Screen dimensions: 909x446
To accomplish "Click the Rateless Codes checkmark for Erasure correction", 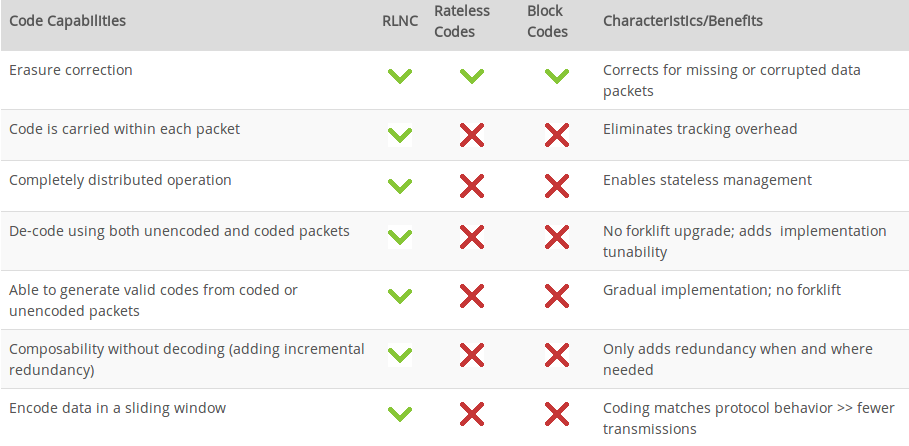I will coord(472,76).
